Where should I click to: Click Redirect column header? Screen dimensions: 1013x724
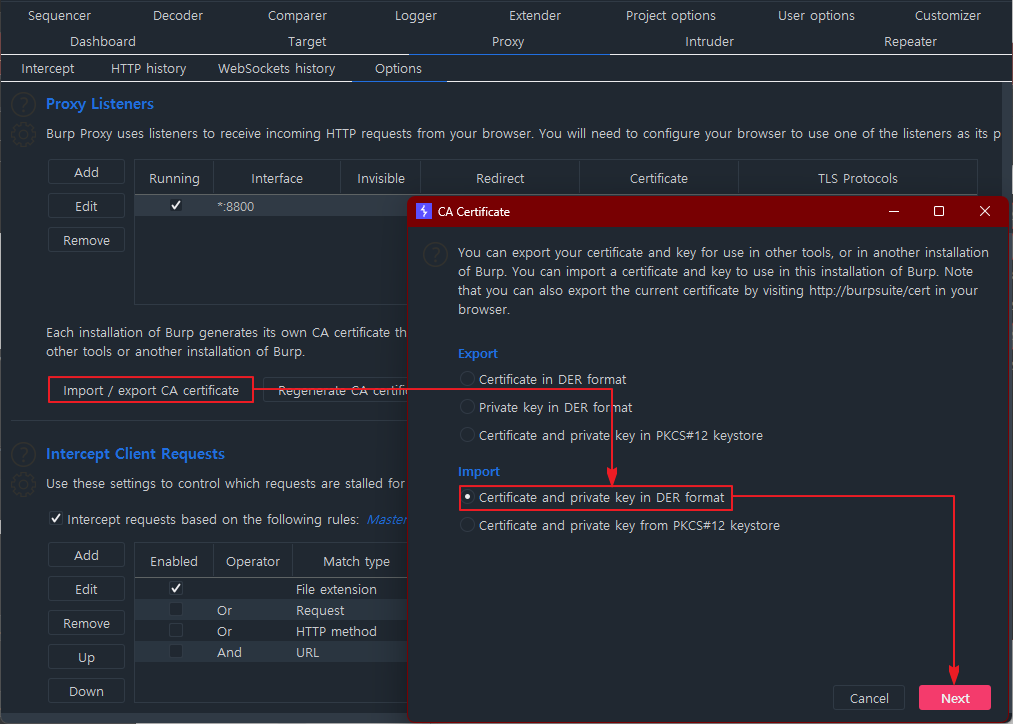tap(500, 178)
